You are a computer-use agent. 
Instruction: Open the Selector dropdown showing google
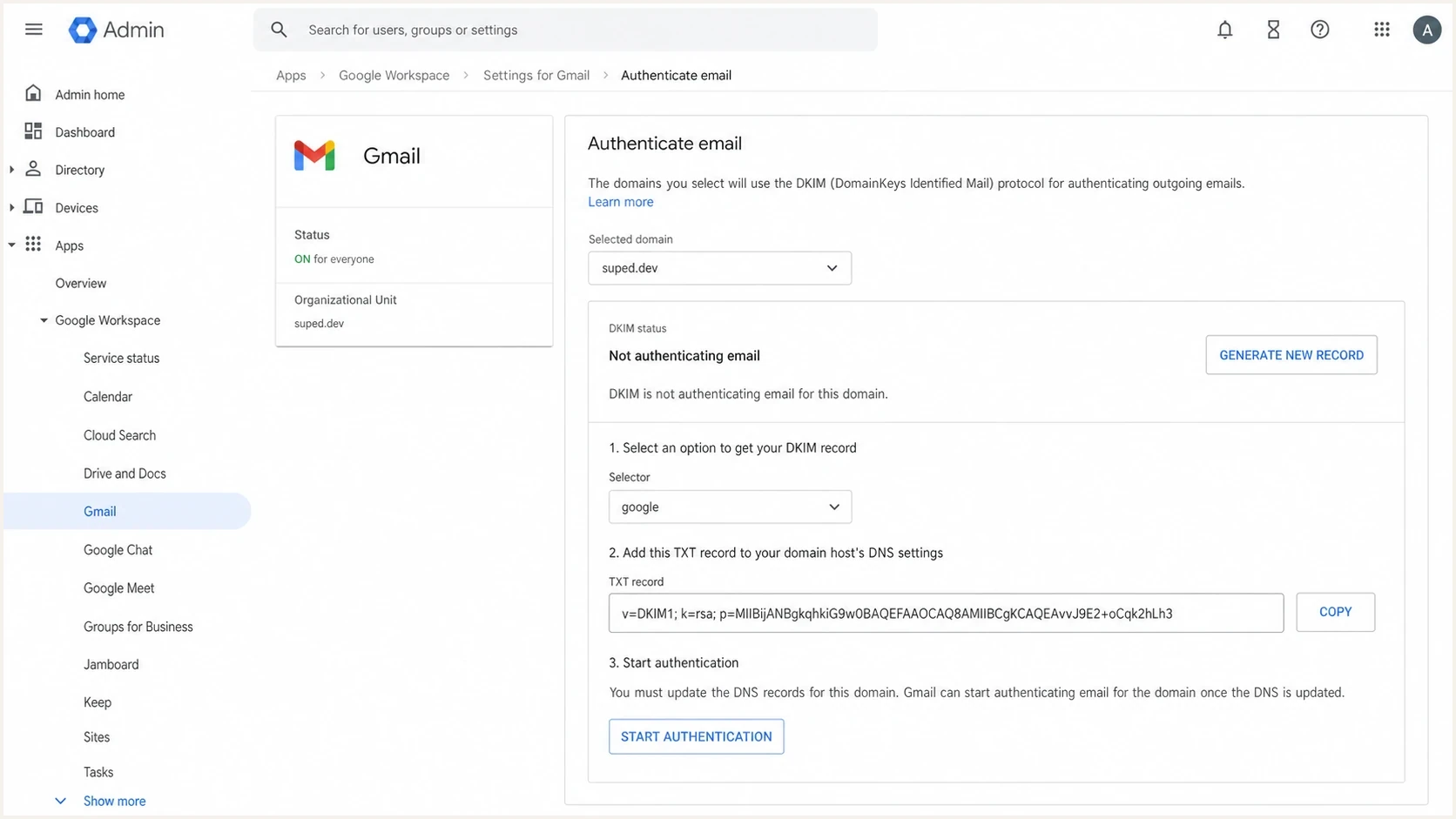tap(730, 507)
